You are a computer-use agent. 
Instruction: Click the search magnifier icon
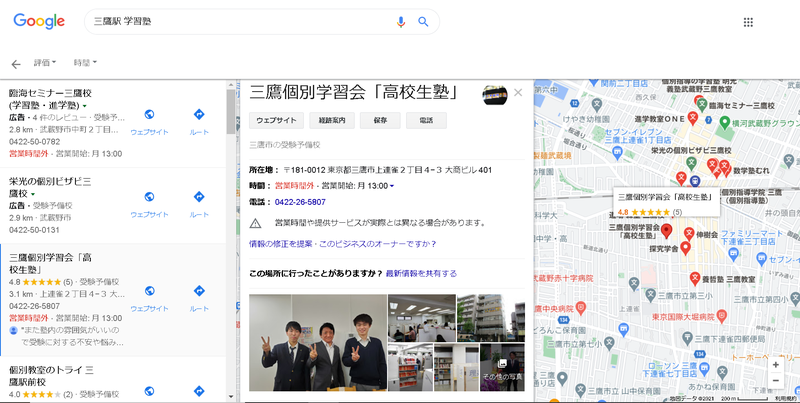click(x=423, y=22)
